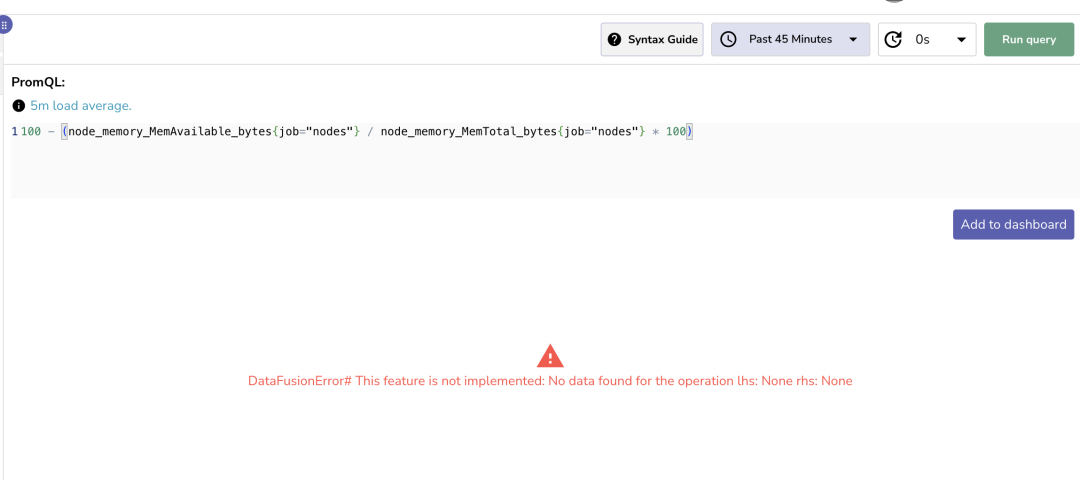Click the question mark help icon
Image resolution: width=1080 pixels, height=480 pixels.
click(614, 39)
